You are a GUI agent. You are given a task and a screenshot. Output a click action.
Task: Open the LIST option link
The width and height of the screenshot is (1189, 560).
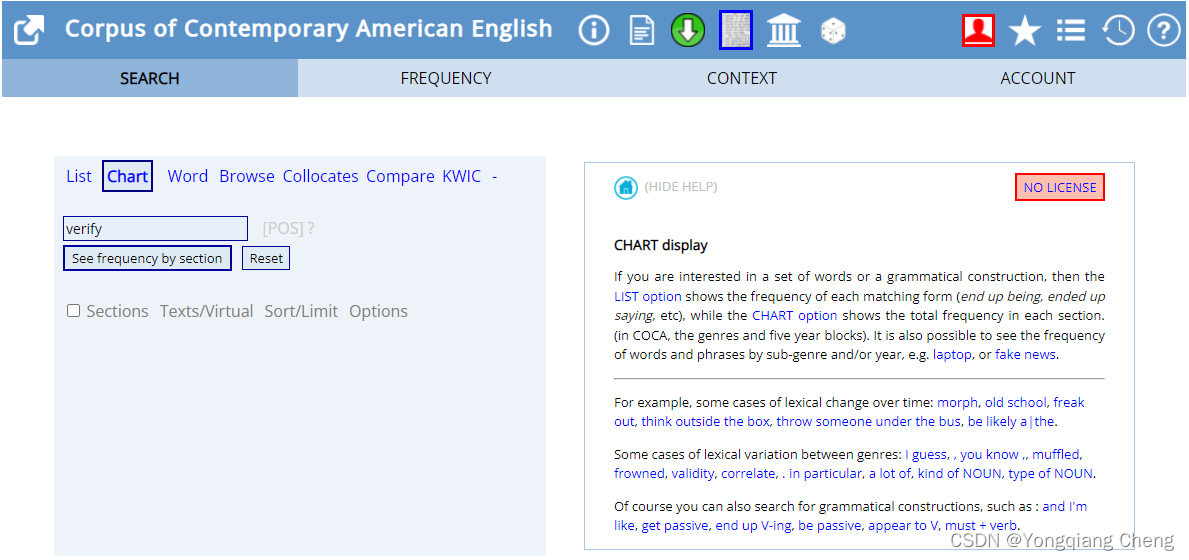pos(648,296)
